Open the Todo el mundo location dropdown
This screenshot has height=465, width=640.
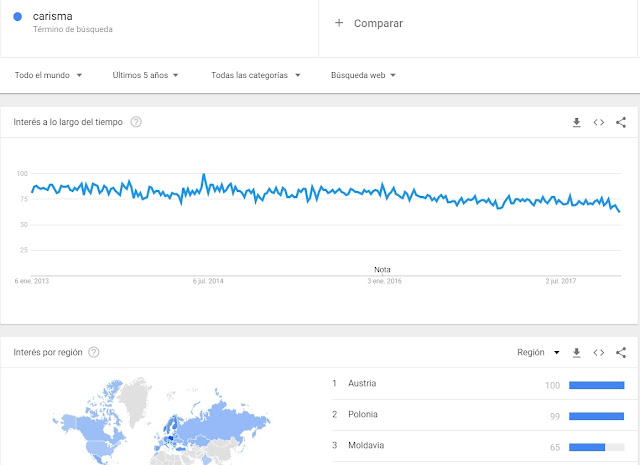coord(48,75)
